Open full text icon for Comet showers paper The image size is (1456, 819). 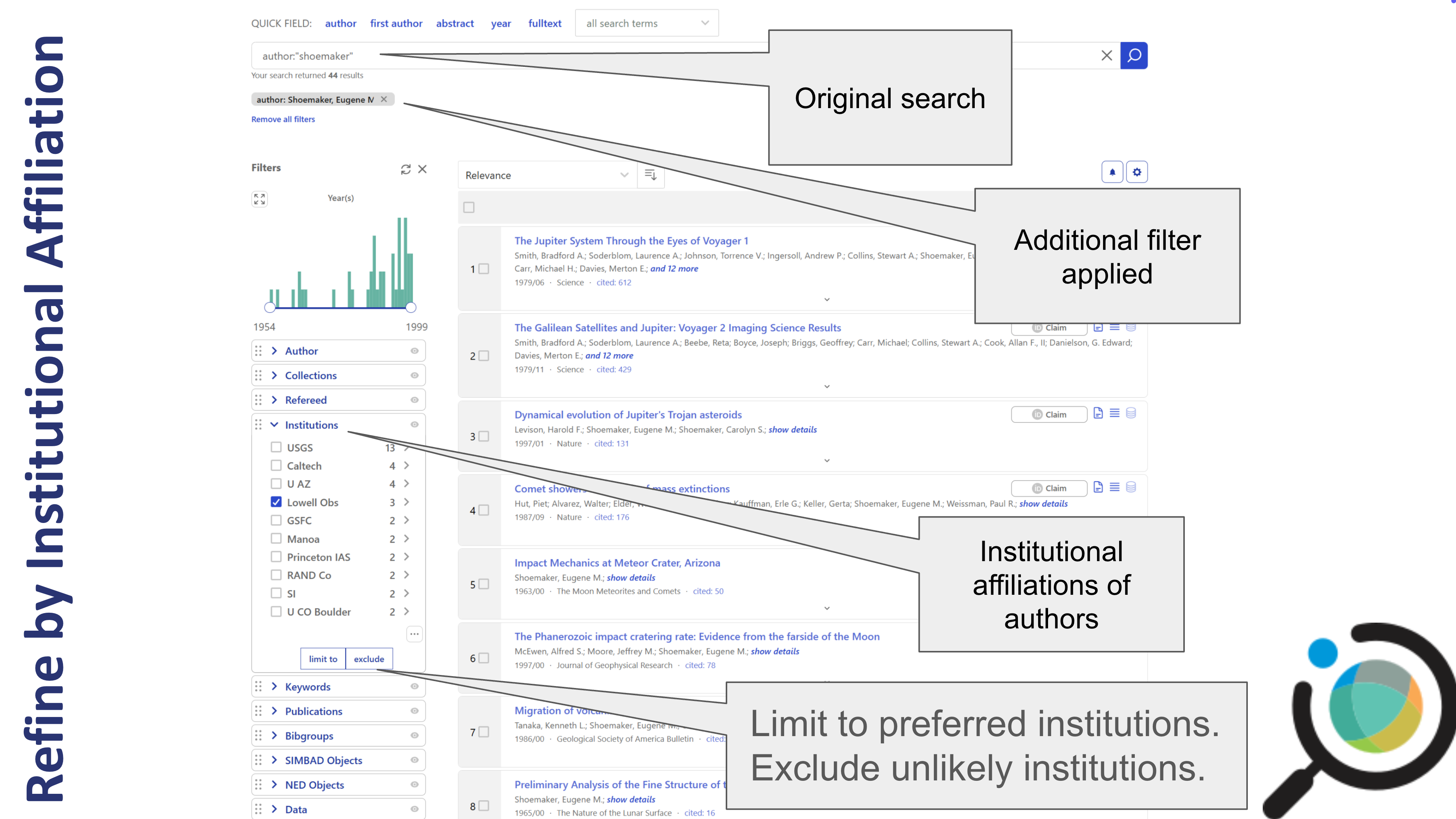(x=1098, y=487)
